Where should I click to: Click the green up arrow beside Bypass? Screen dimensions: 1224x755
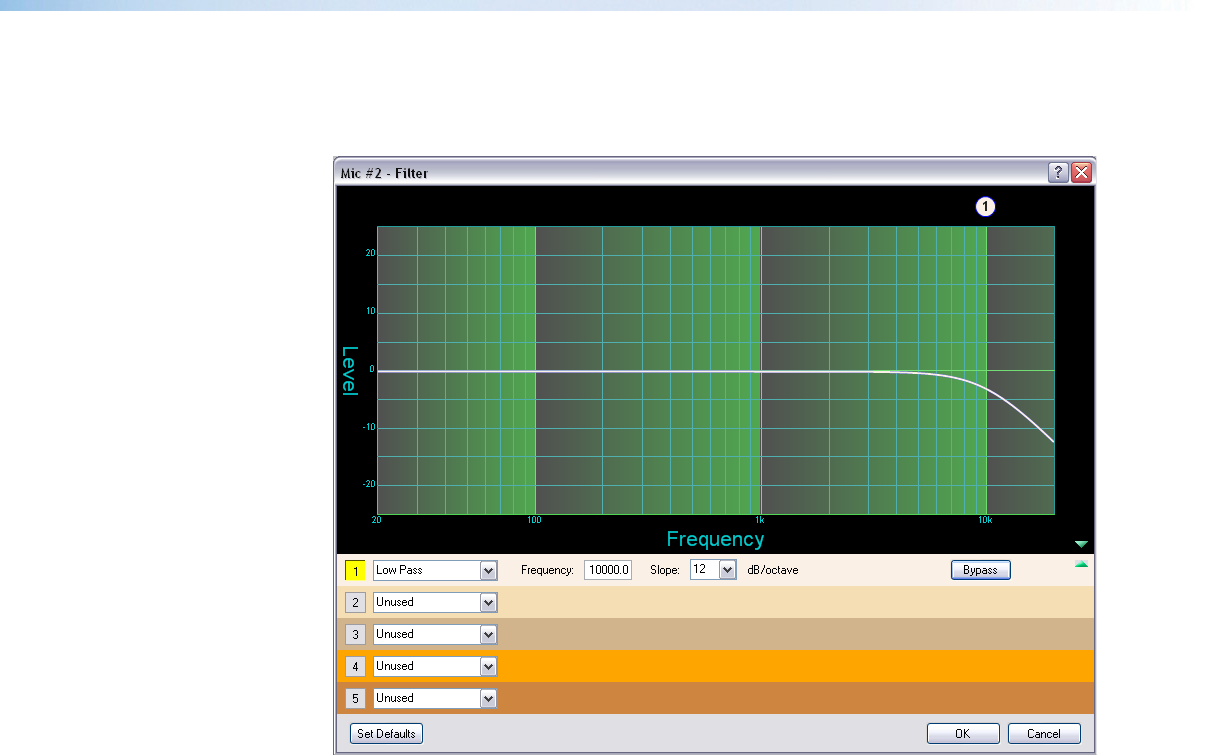click(1080, 564)
